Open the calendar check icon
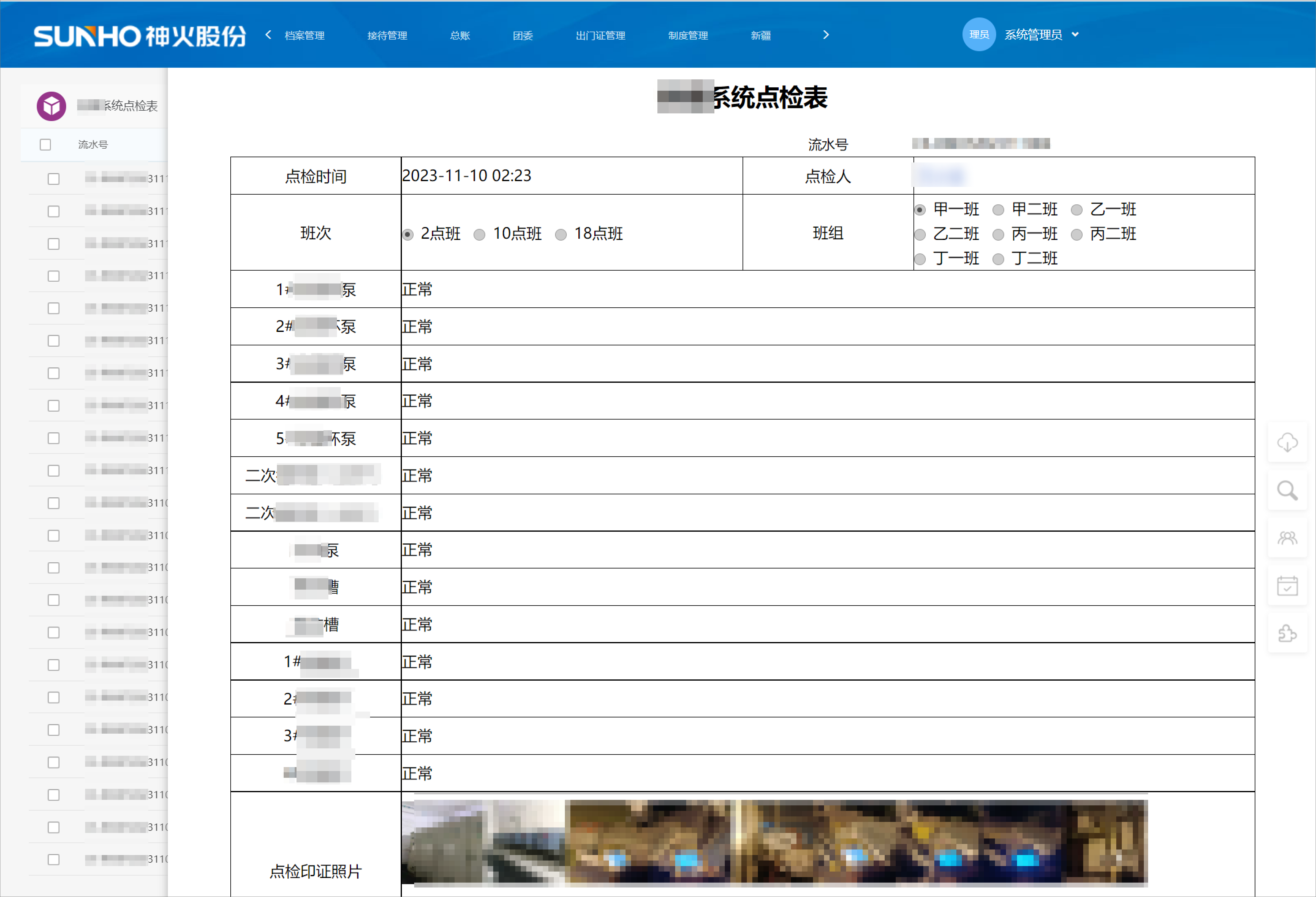Image resolution: width=1316 pixels, height=897 pixels. point(1287,586)
